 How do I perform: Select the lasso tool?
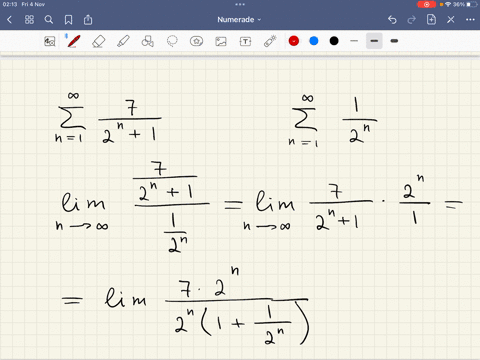click(172, 41)
